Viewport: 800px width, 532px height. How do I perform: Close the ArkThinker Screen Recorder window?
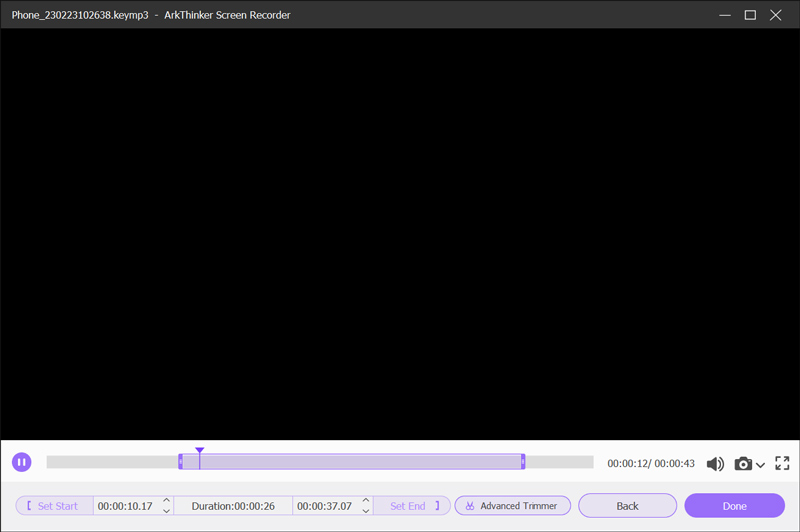tap(776, 15)
